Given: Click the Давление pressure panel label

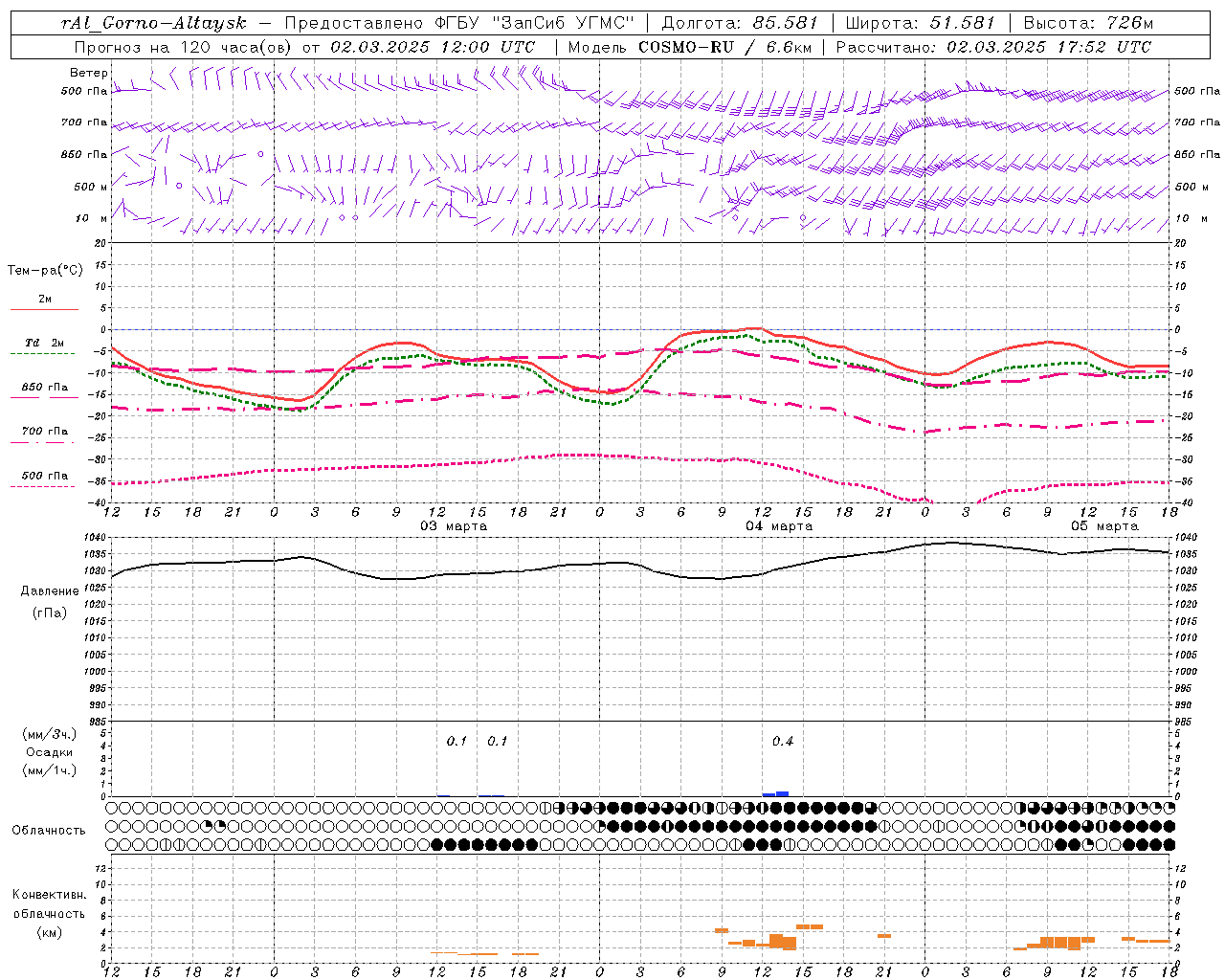Looking at the screenshot, I should pyautogui.click(x=50, y=591).
